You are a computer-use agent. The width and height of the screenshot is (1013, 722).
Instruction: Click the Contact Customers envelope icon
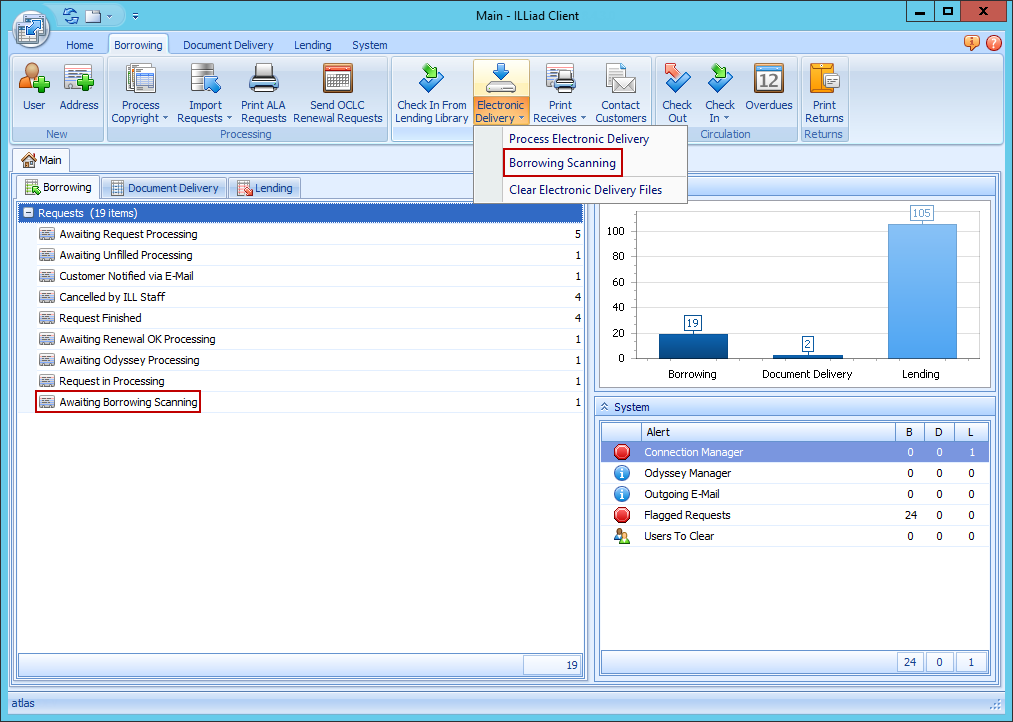pos(620,80)
